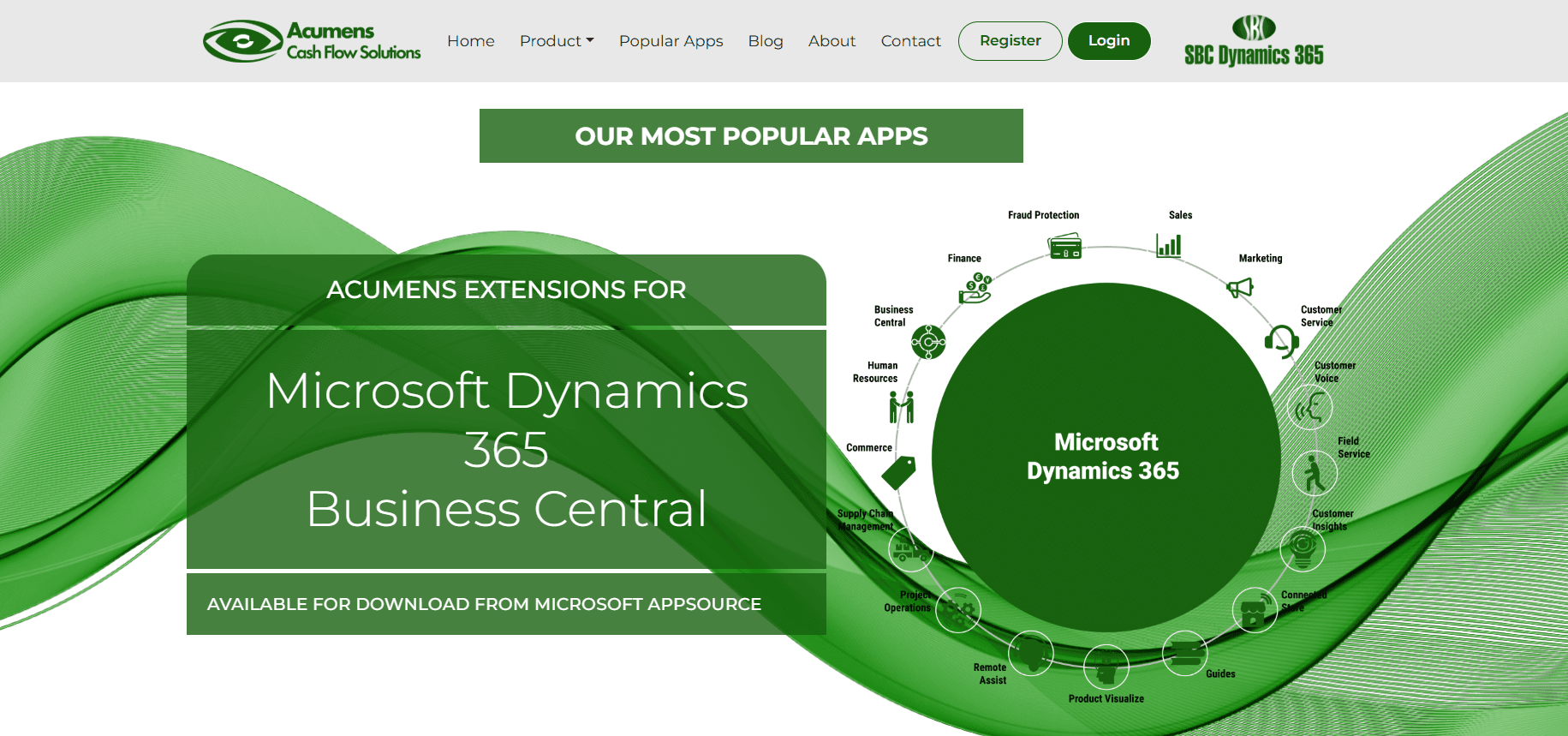The width and height of the screenshot is (1568, 736).
Task: Go to the Home page
Action: 471,41
